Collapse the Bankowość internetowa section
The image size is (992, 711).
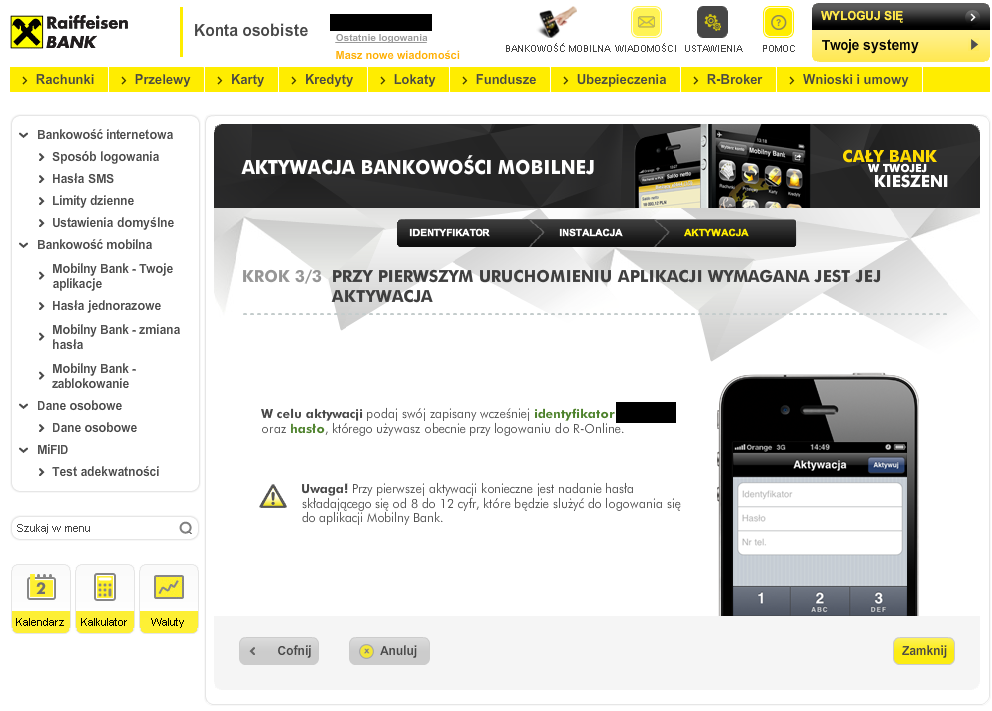point(24,135)
